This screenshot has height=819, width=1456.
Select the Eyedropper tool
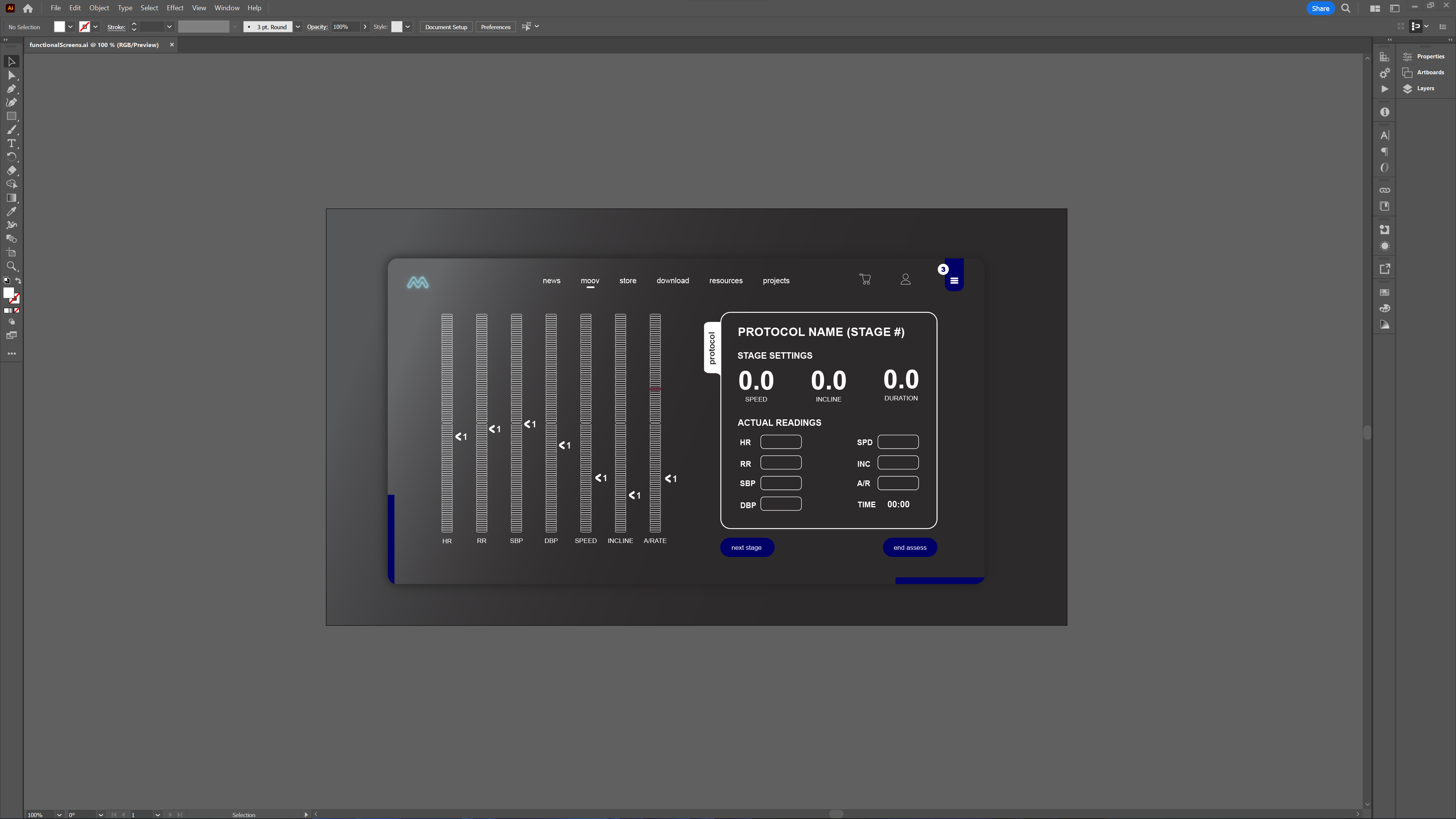tap(11, 212)
